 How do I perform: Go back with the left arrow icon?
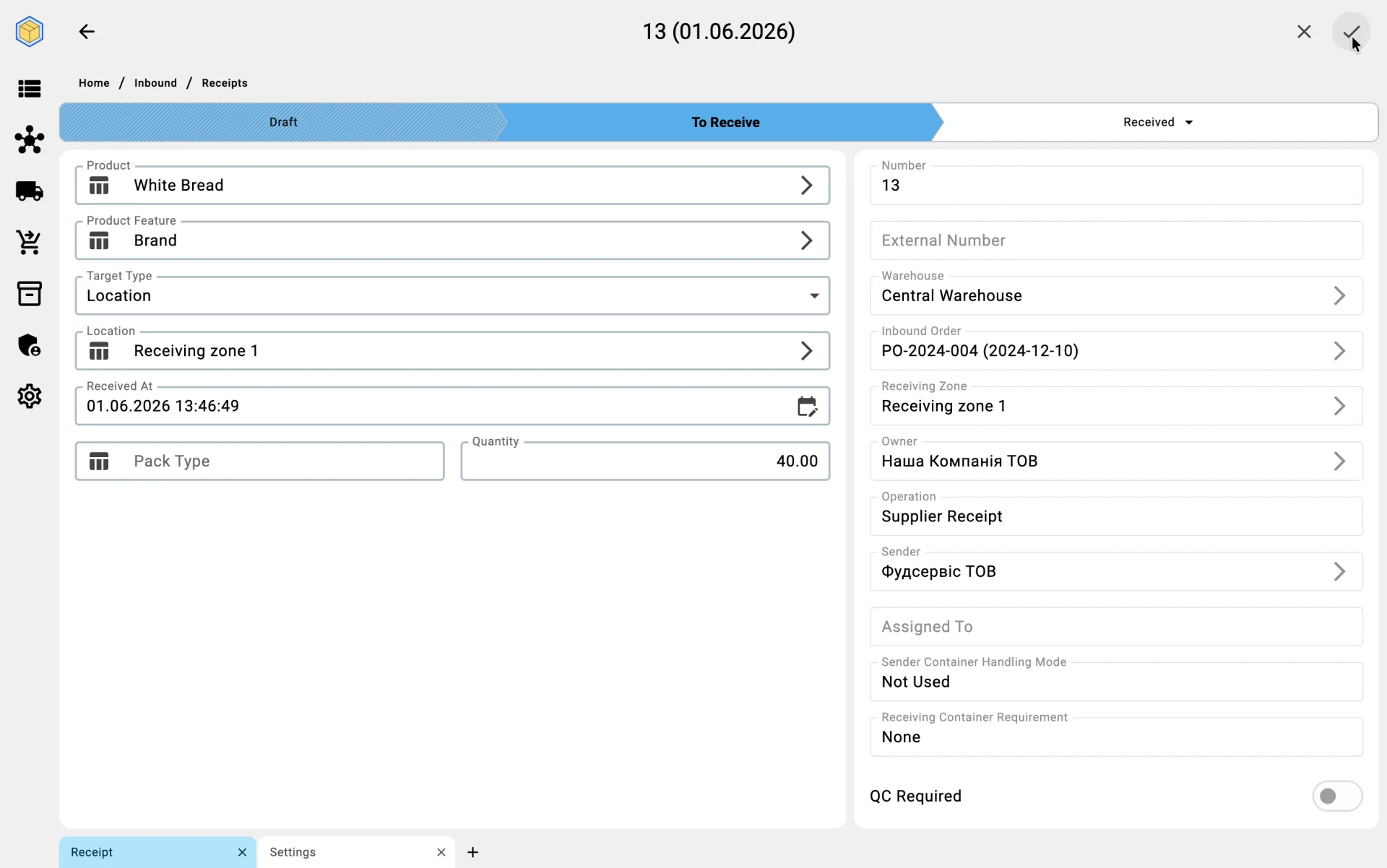pos(87,32)
